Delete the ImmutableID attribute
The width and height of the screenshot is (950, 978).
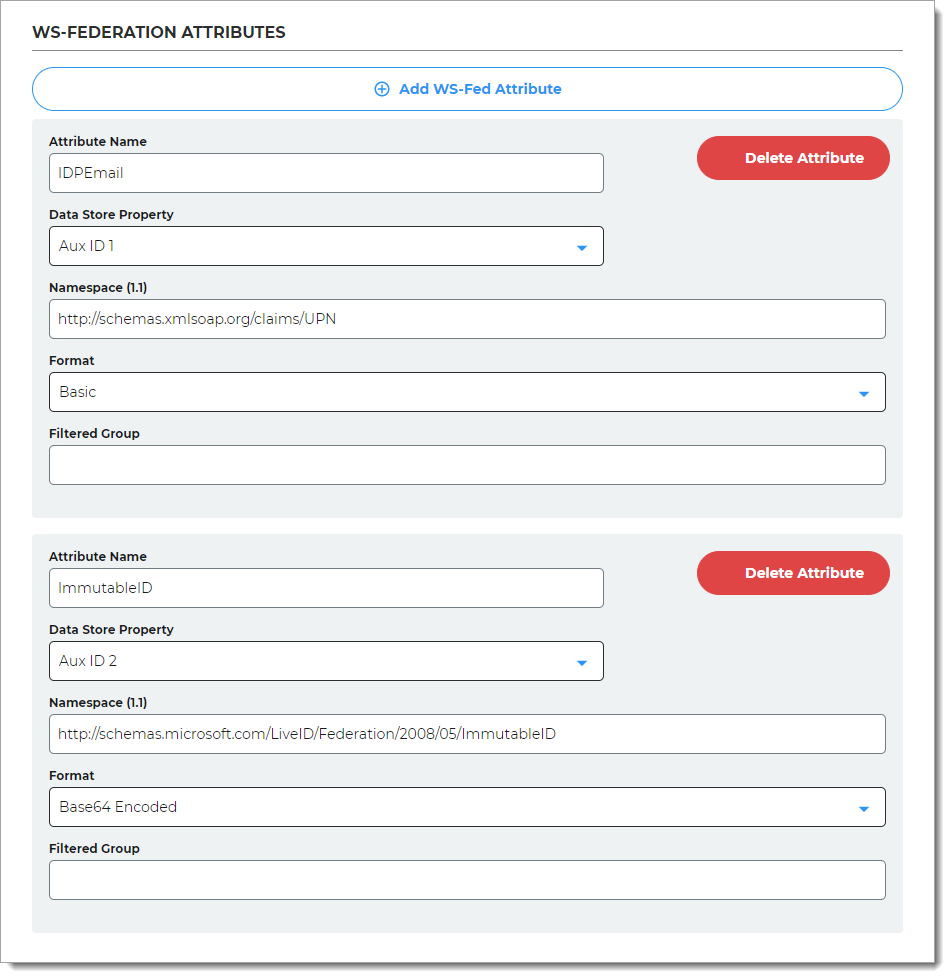pos(793,573)
